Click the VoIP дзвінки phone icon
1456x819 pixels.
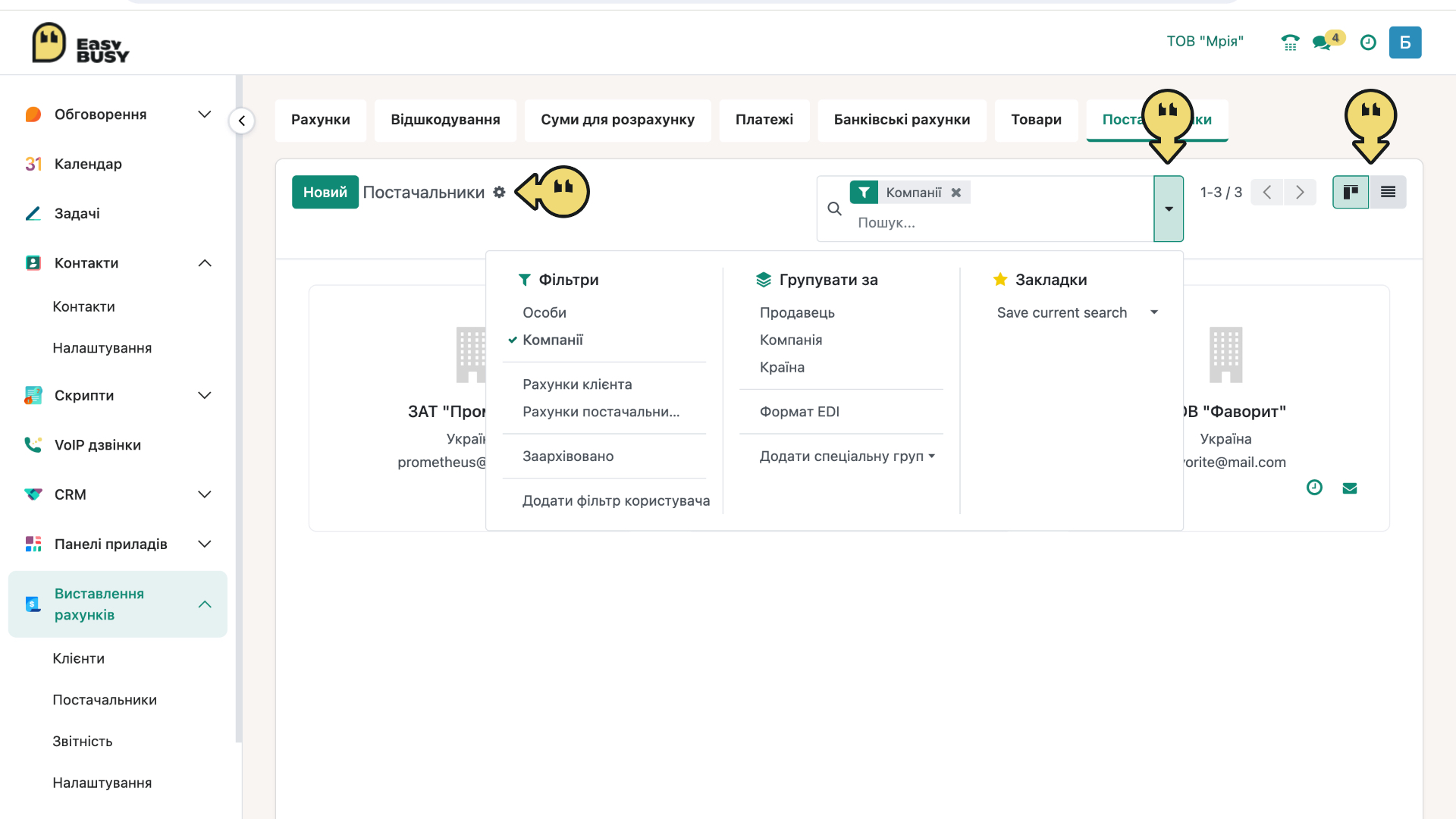[33, 445]
